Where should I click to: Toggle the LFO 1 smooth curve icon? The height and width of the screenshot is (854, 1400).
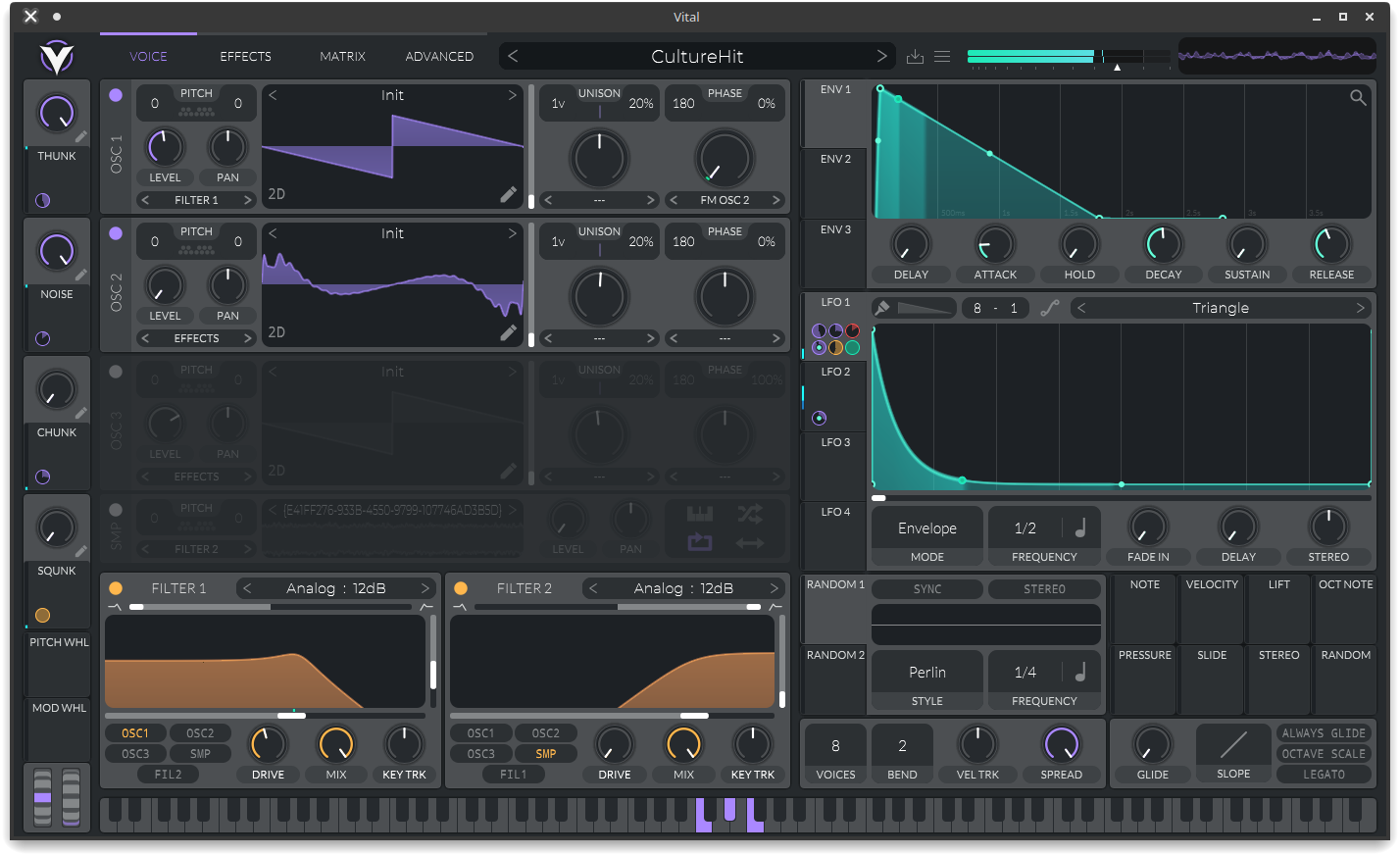(x=1050, y=308)
